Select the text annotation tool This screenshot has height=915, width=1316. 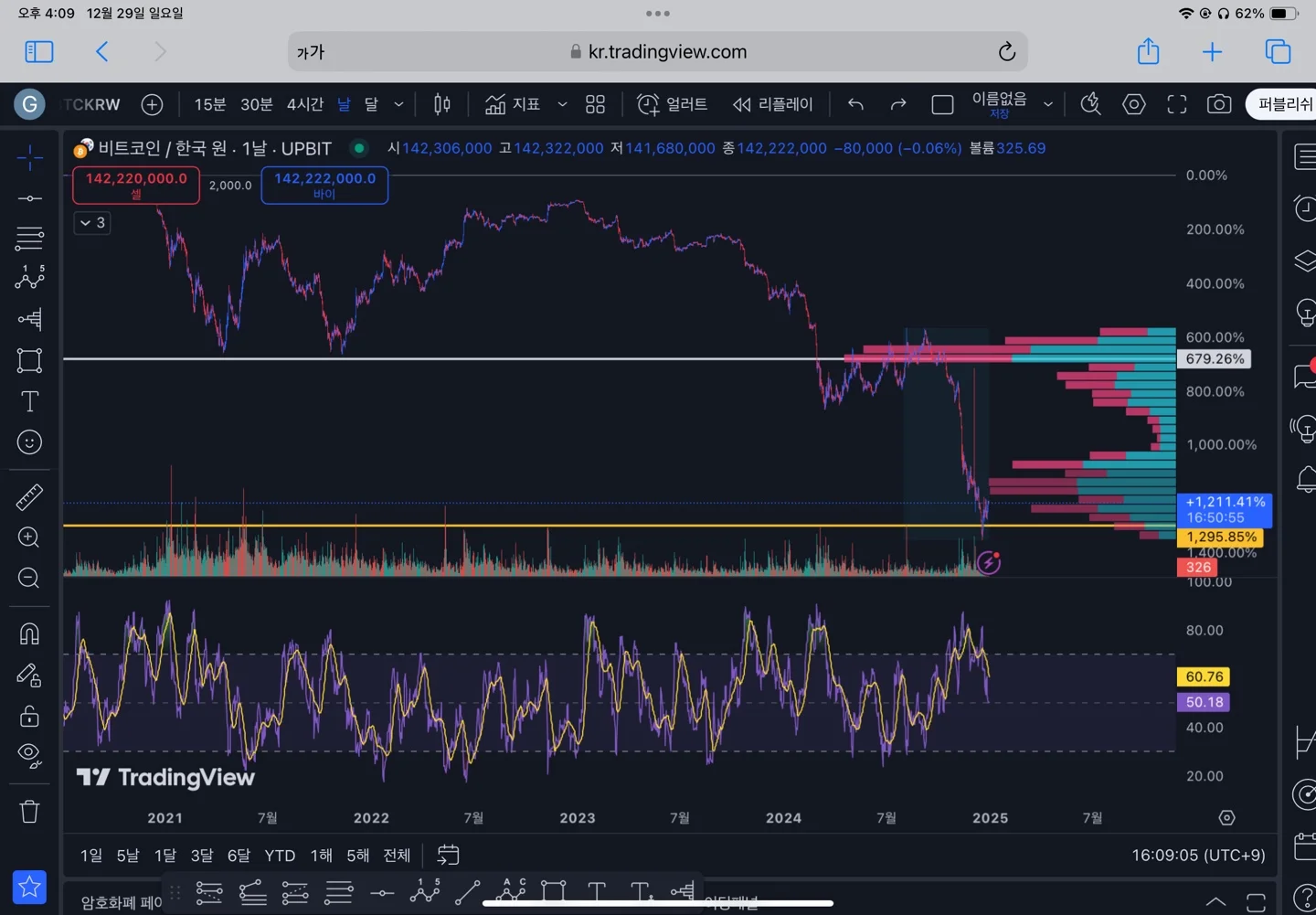click(29, 401)
